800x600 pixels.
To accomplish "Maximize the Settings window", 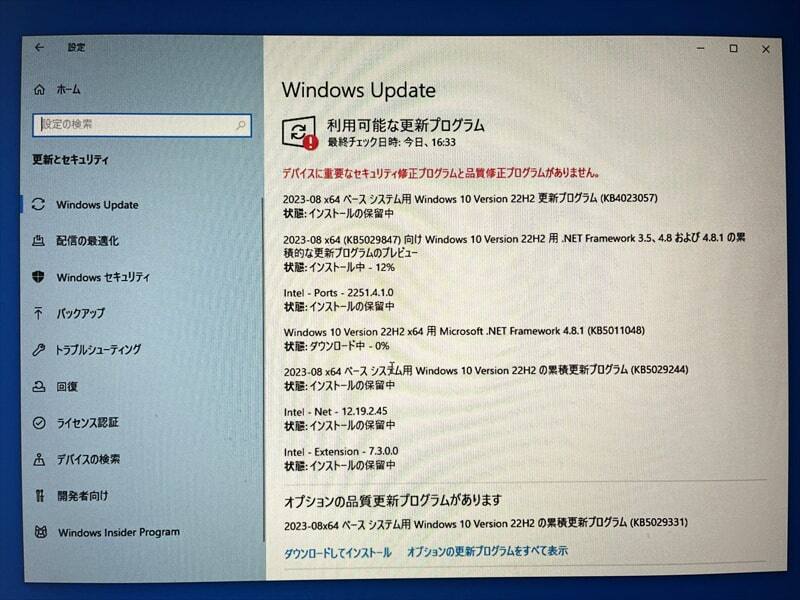I will point(733,49).
